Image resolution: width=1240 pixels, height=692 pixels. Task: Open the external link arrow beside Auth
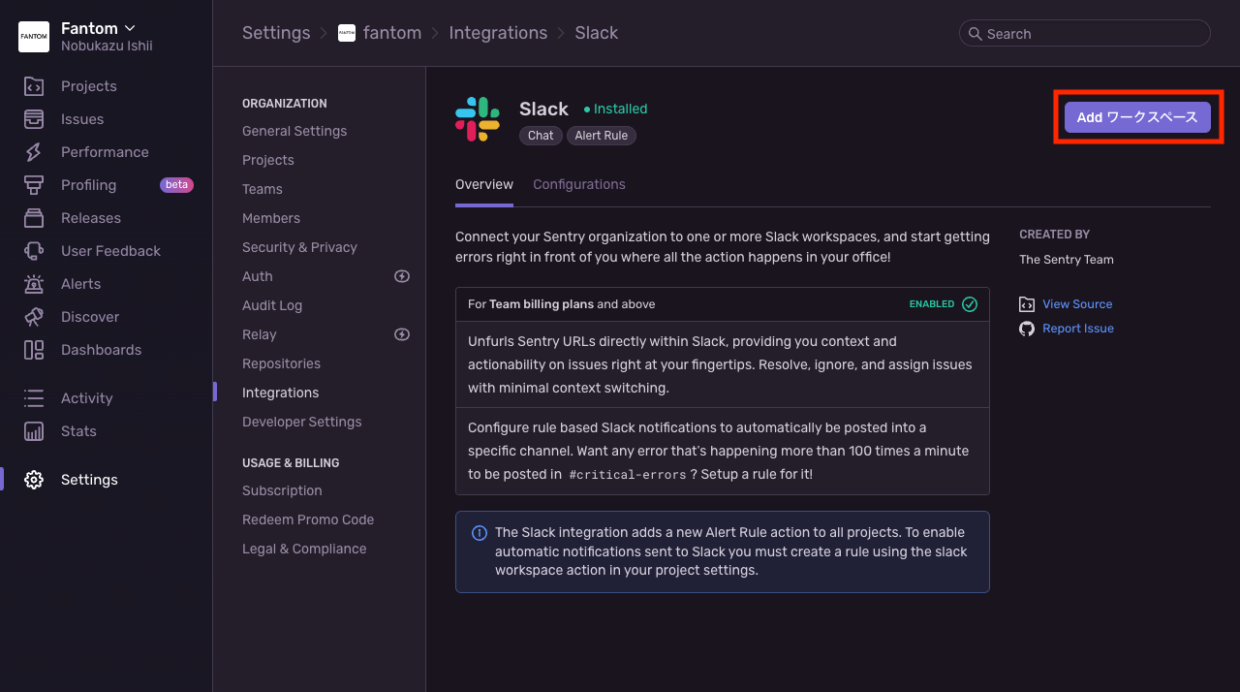pos(401,276)
